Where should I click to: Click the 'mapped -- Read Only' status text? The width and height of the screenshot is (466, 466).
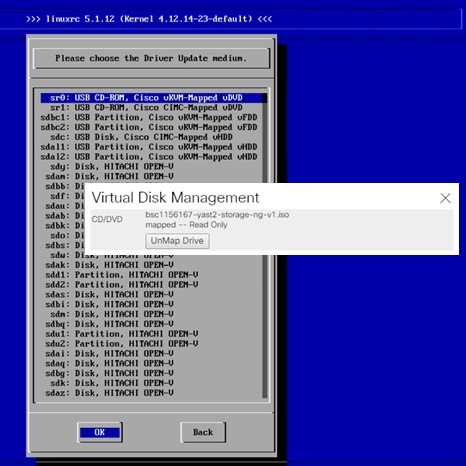[x=186, y=225]
